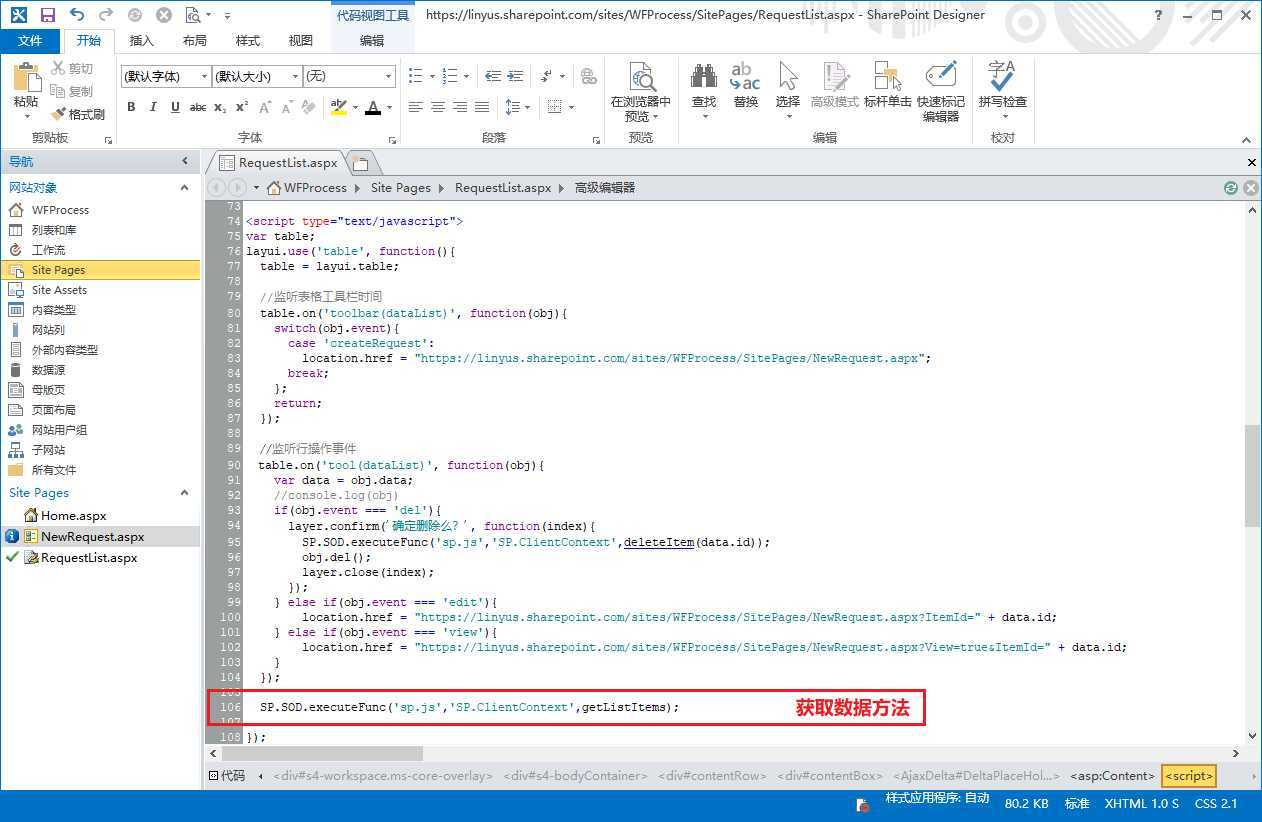This screenshot has width=1262, height=822.
Task: Click the text highlight color button
Action: [338, 107]
